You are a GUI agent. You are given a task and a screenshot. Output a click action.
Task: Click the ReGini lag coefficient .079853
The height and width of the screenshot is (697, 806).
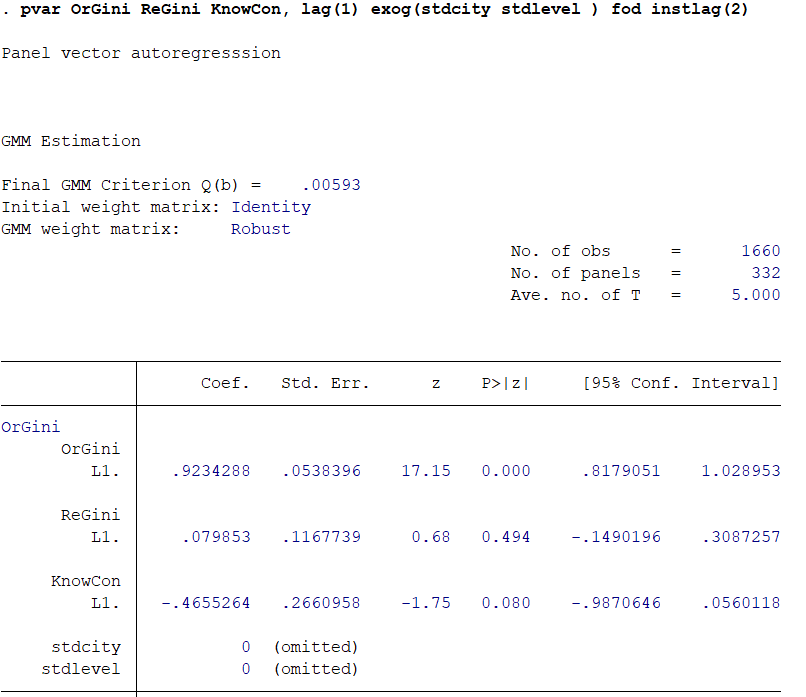pyautogui.click(x=216, y=537)
